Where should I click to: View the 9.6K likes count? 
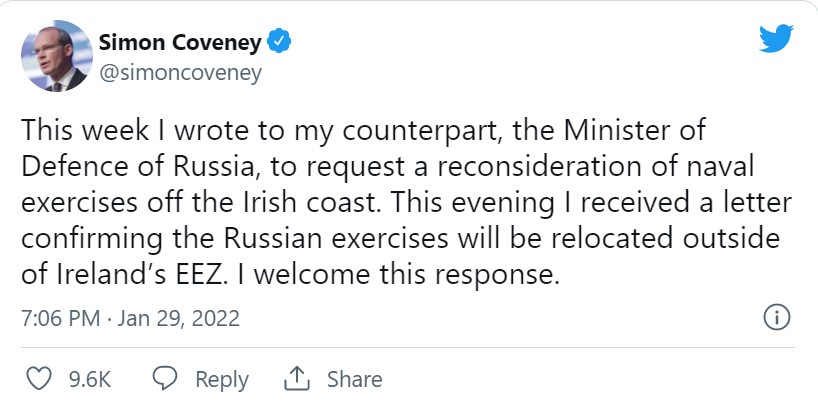click(x=90, y=380)
